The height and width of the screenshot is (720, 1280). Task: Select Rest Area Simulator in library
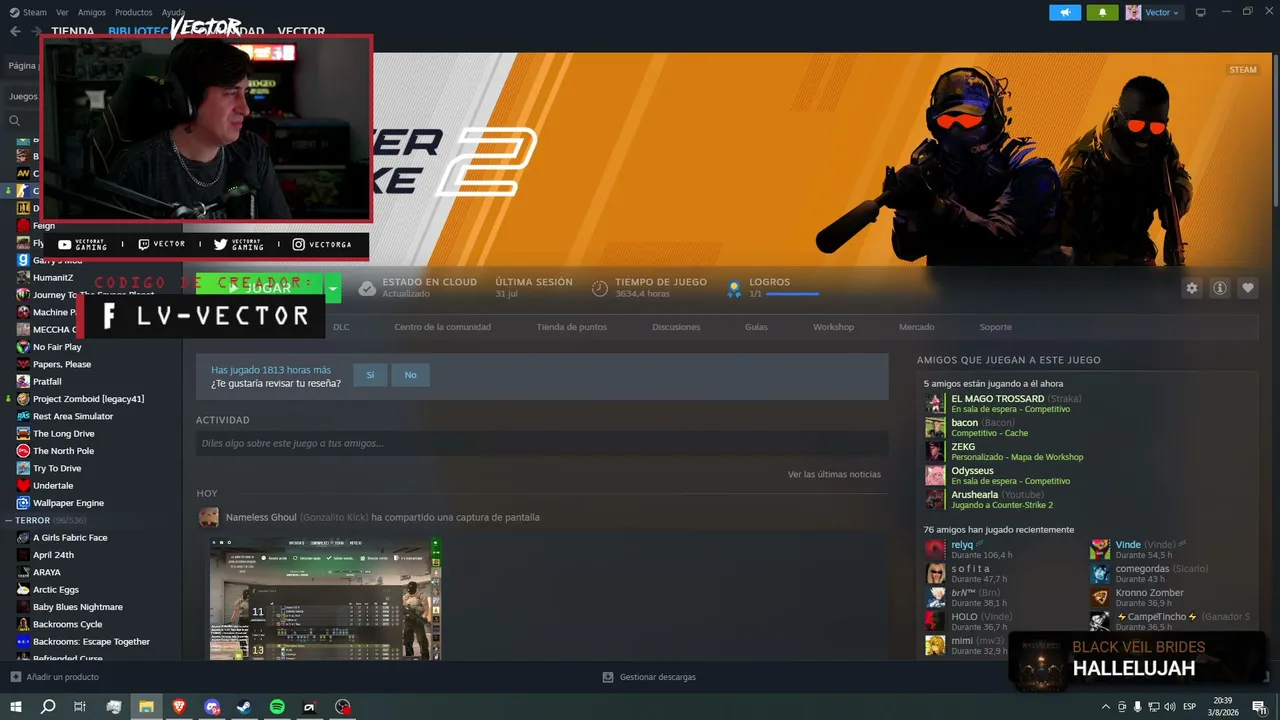coord(73,416)
